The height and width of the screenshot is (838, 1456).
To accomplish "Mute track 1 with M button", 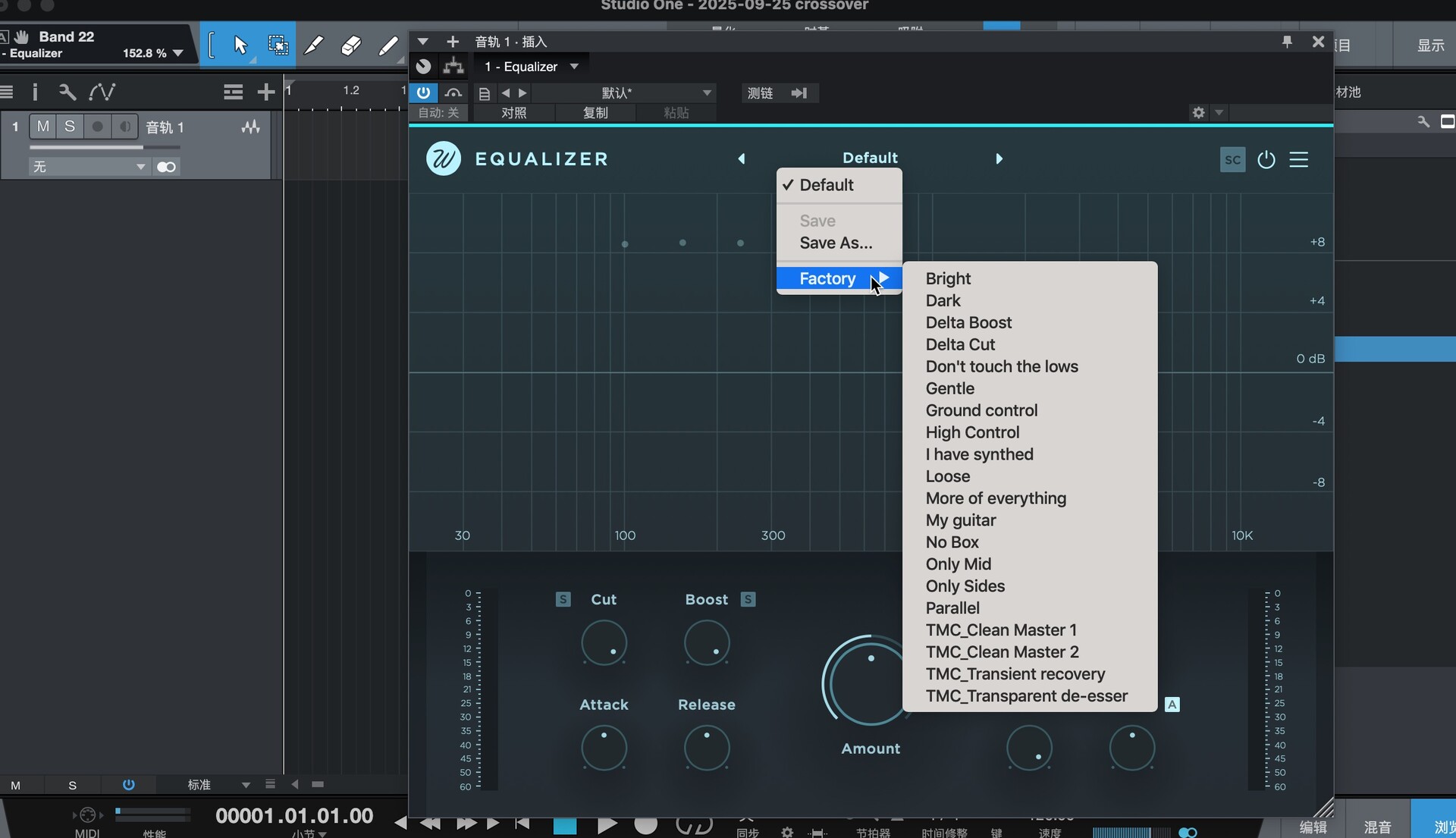I will click(43, 127).
